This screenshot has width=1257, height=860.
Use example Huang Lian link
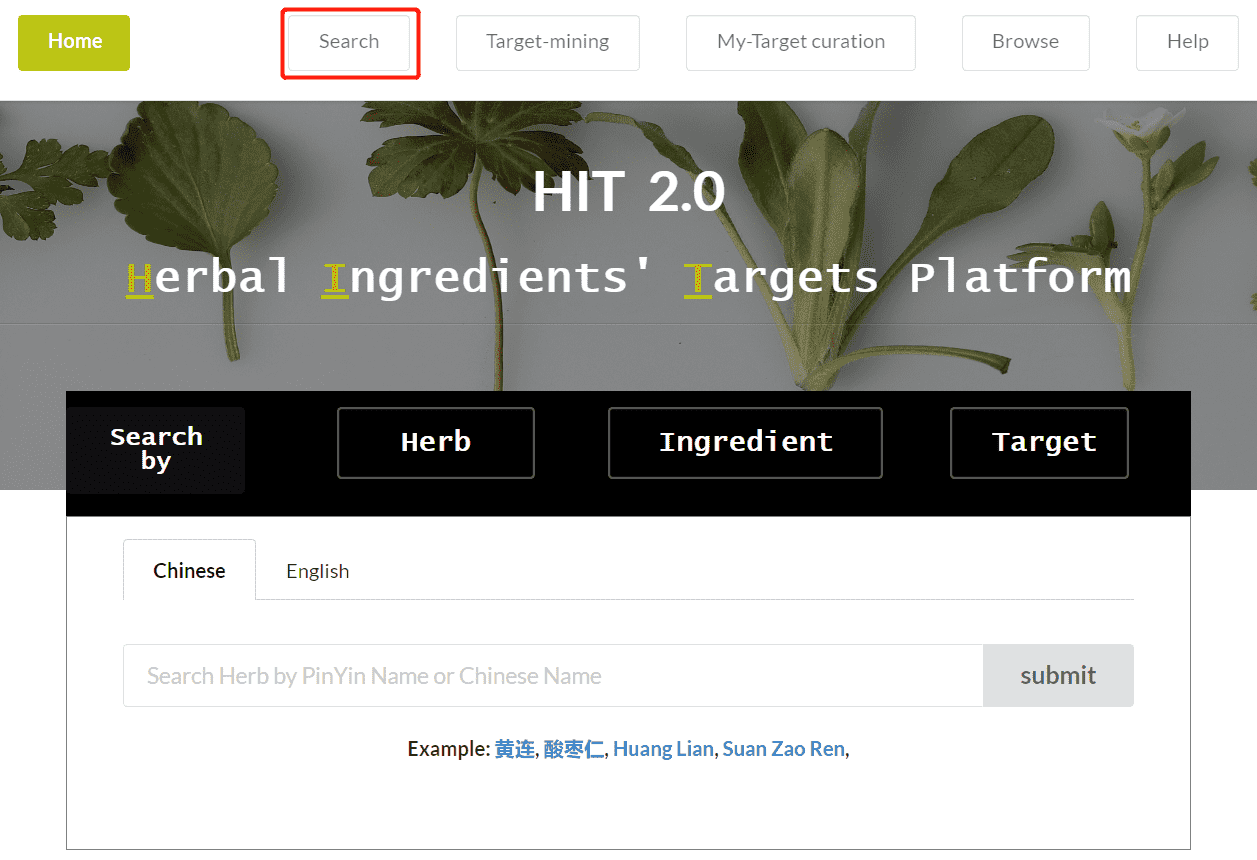point(663,749)
